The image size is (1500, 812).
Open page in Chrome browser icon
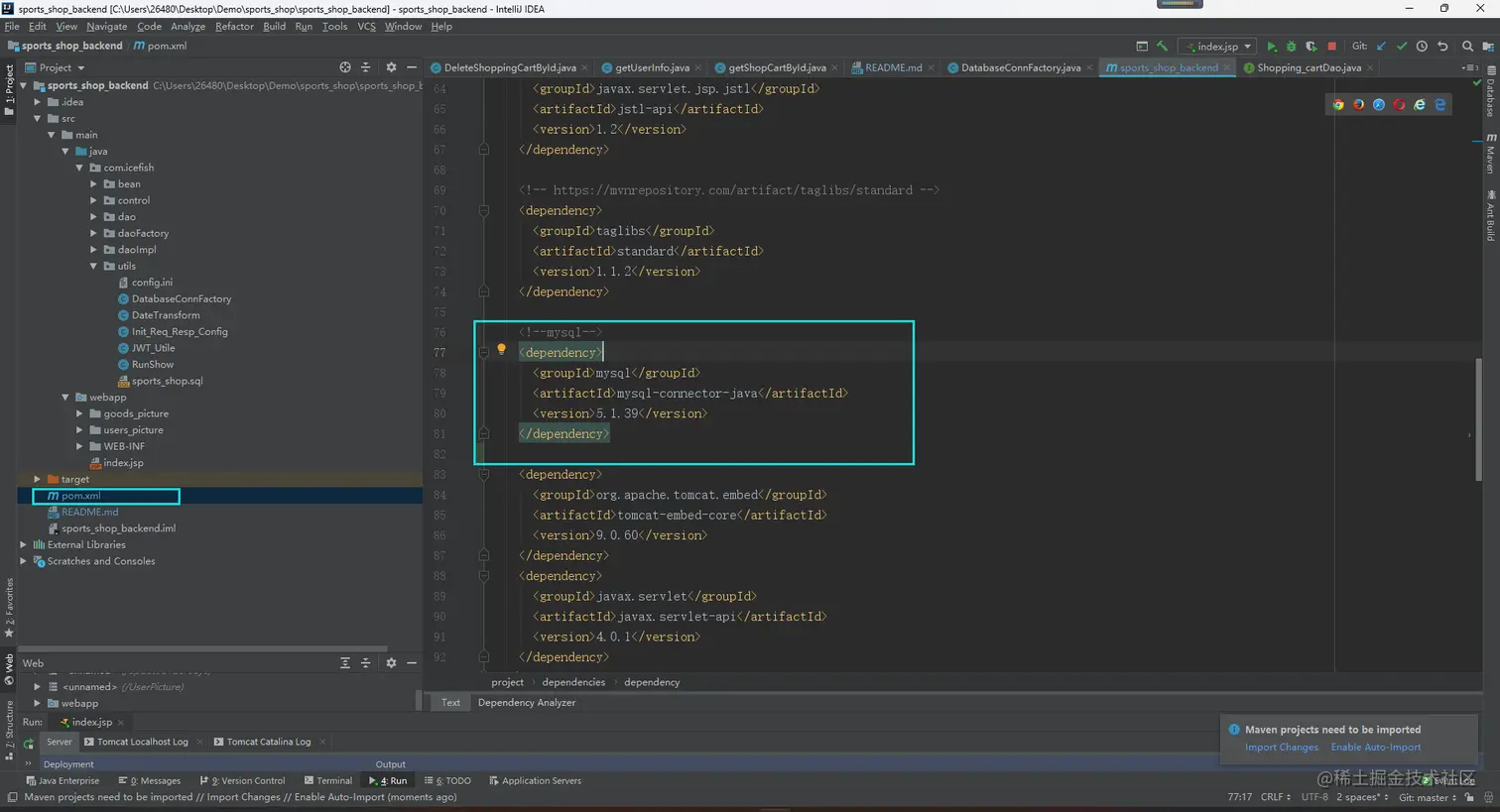pos(1337,104)
